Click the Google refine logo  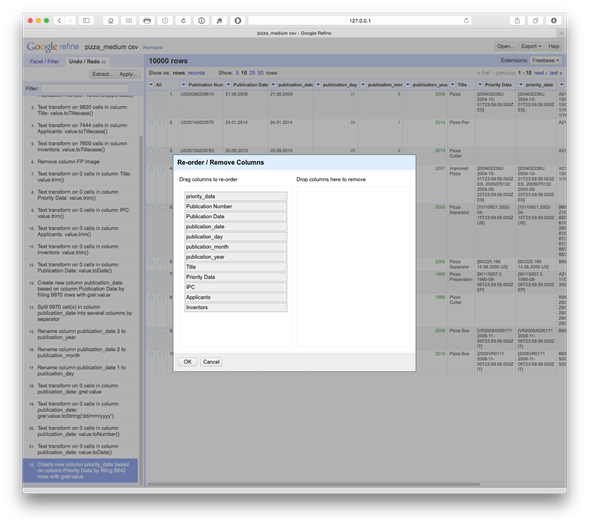(x=53, y=47)
